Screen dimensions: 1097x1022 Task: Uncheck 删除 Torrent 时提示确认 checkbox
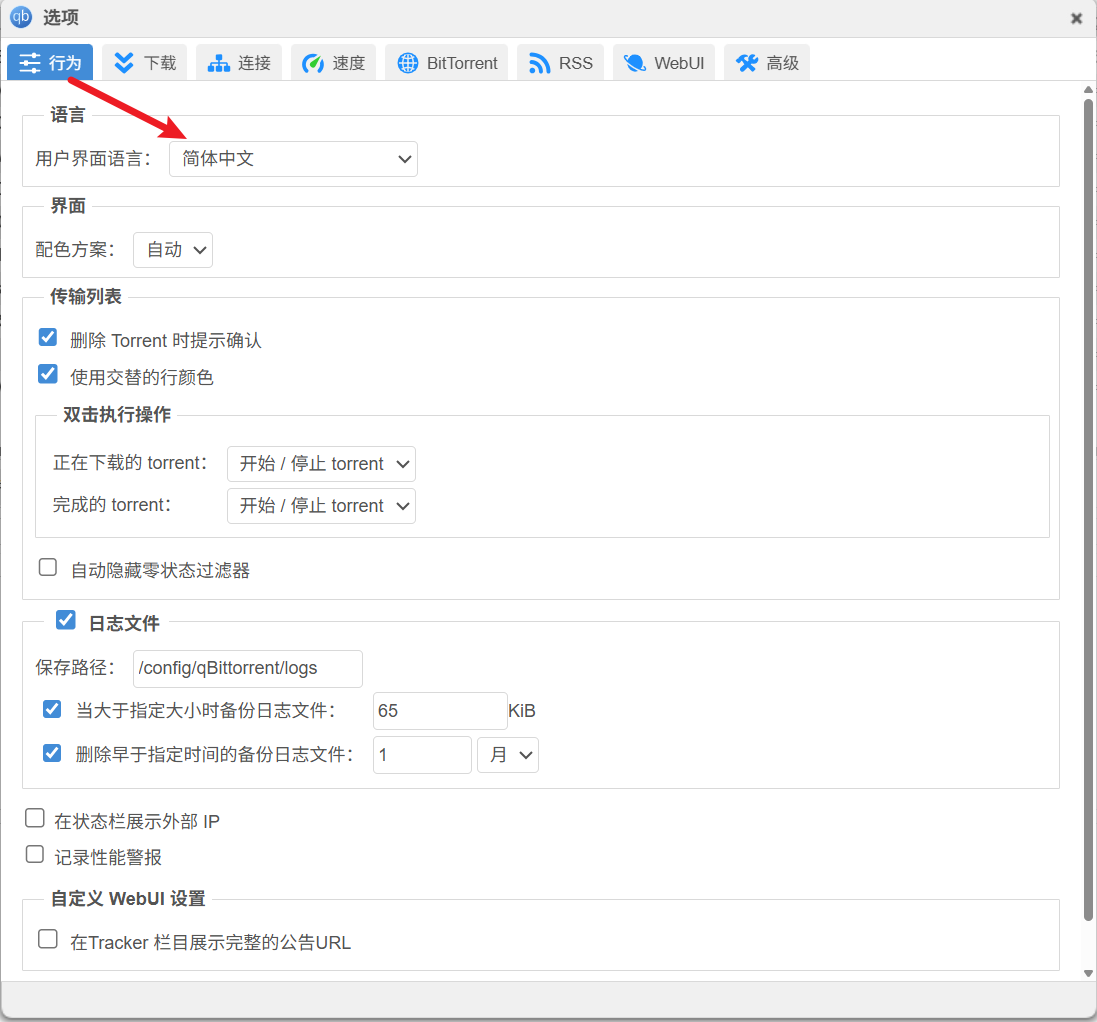[48, 337]
